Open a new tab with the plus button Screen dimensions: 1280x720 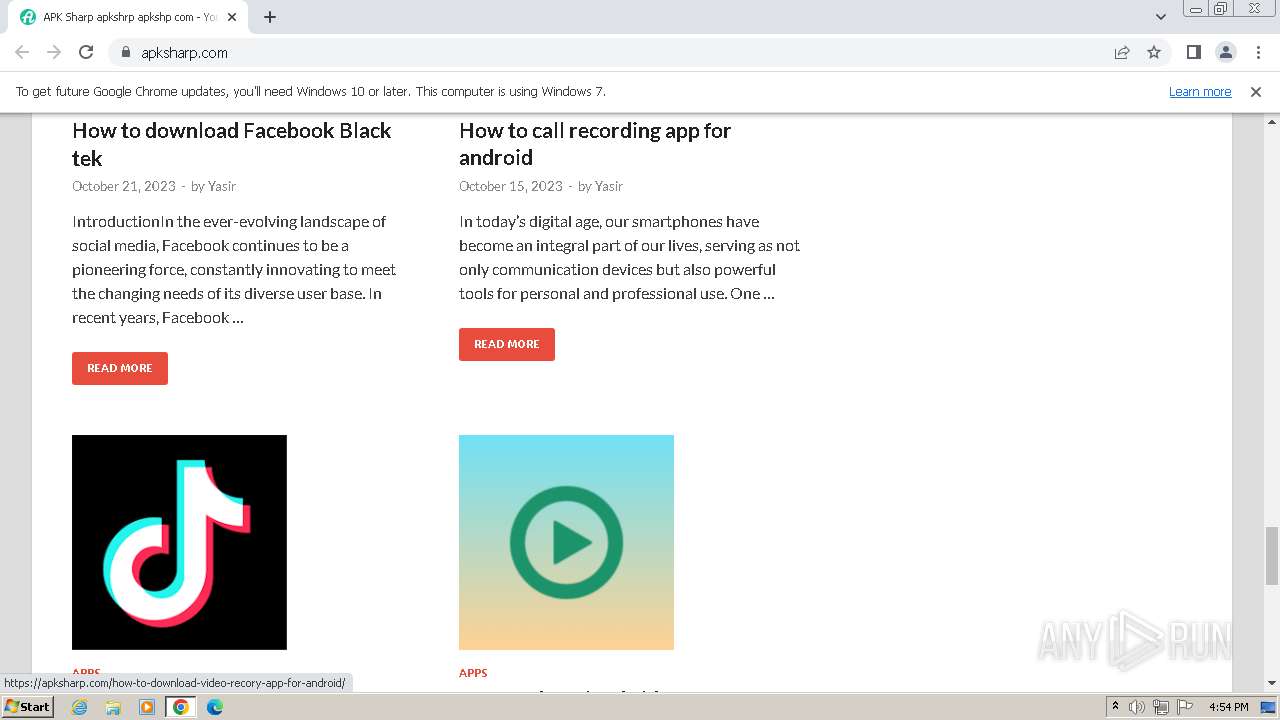[270, 17]
